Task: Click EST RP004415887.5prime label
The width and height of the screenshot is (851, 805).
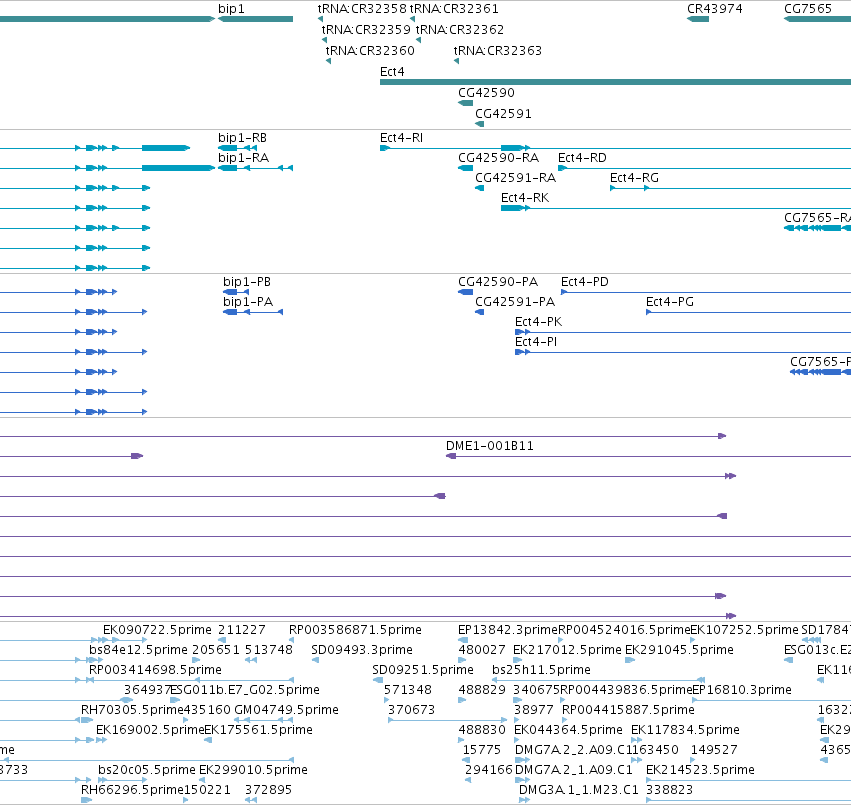Action: 628,711
